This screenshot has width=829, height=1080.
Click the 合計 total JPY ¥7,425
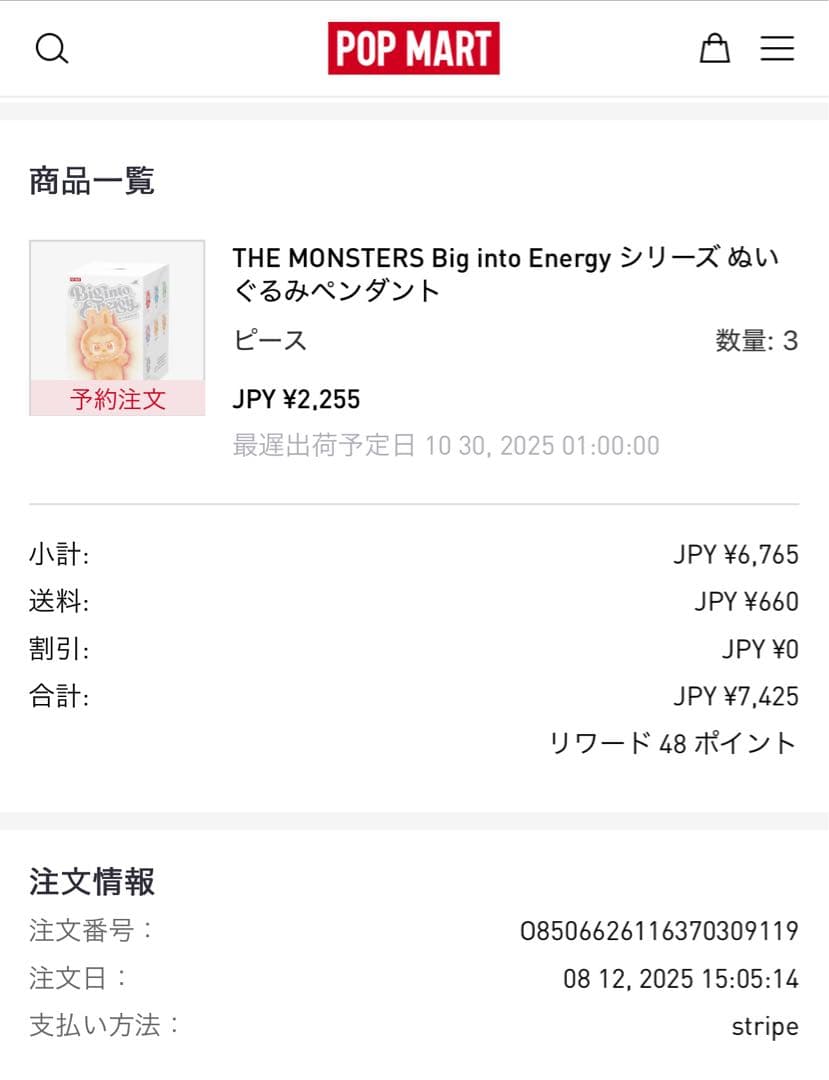736,696
